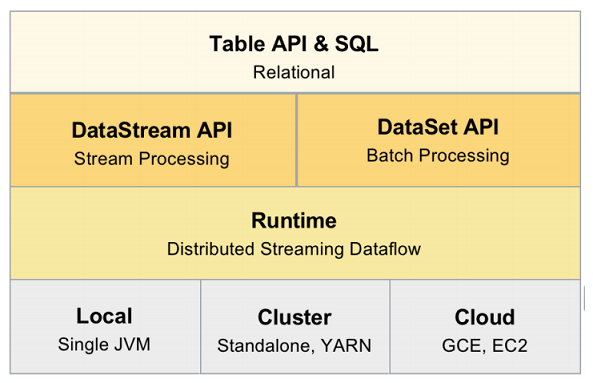
Task: Click the word SQL in top layer
Action: click(357, 44)
